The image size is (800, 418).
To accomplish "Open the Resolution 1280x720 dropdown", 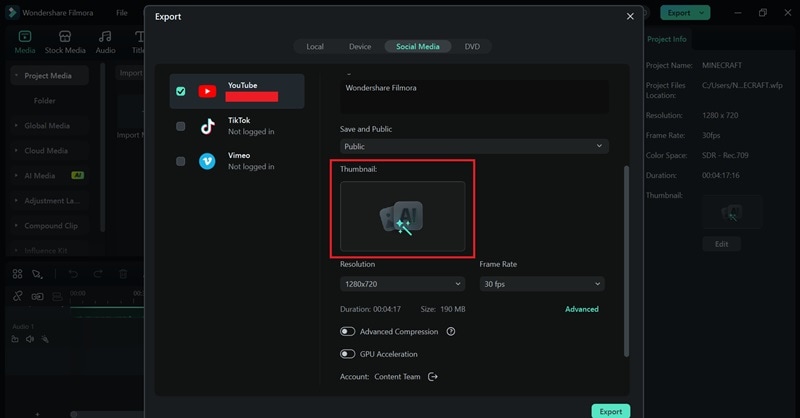I will point(403,284).
